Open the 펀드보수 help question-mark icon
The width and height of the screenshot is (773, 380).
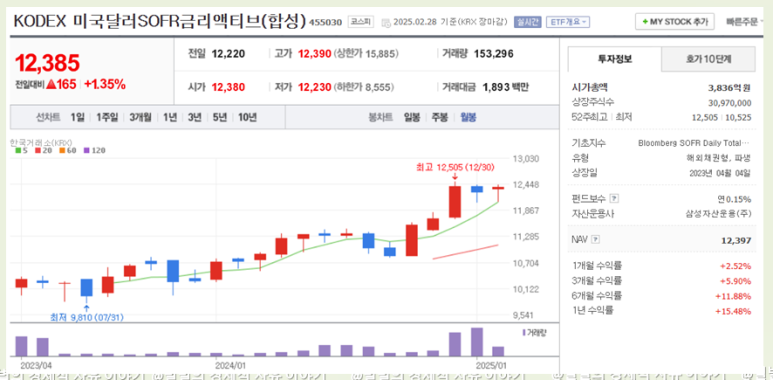coord(613,199)
